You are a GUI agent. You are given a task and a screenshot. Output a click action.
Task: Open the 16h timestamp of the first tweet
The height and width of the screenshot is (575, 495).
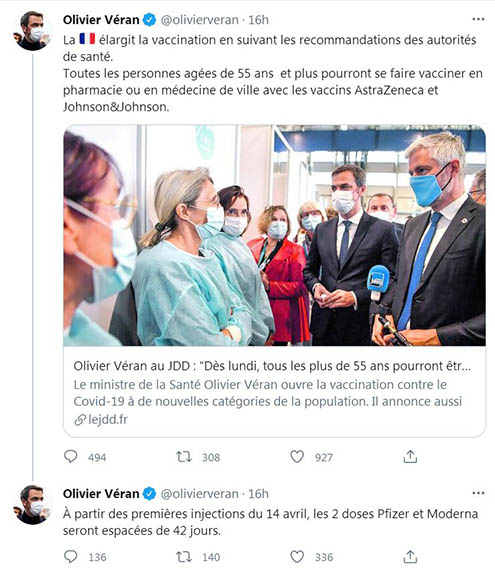(x=258, y=19)
